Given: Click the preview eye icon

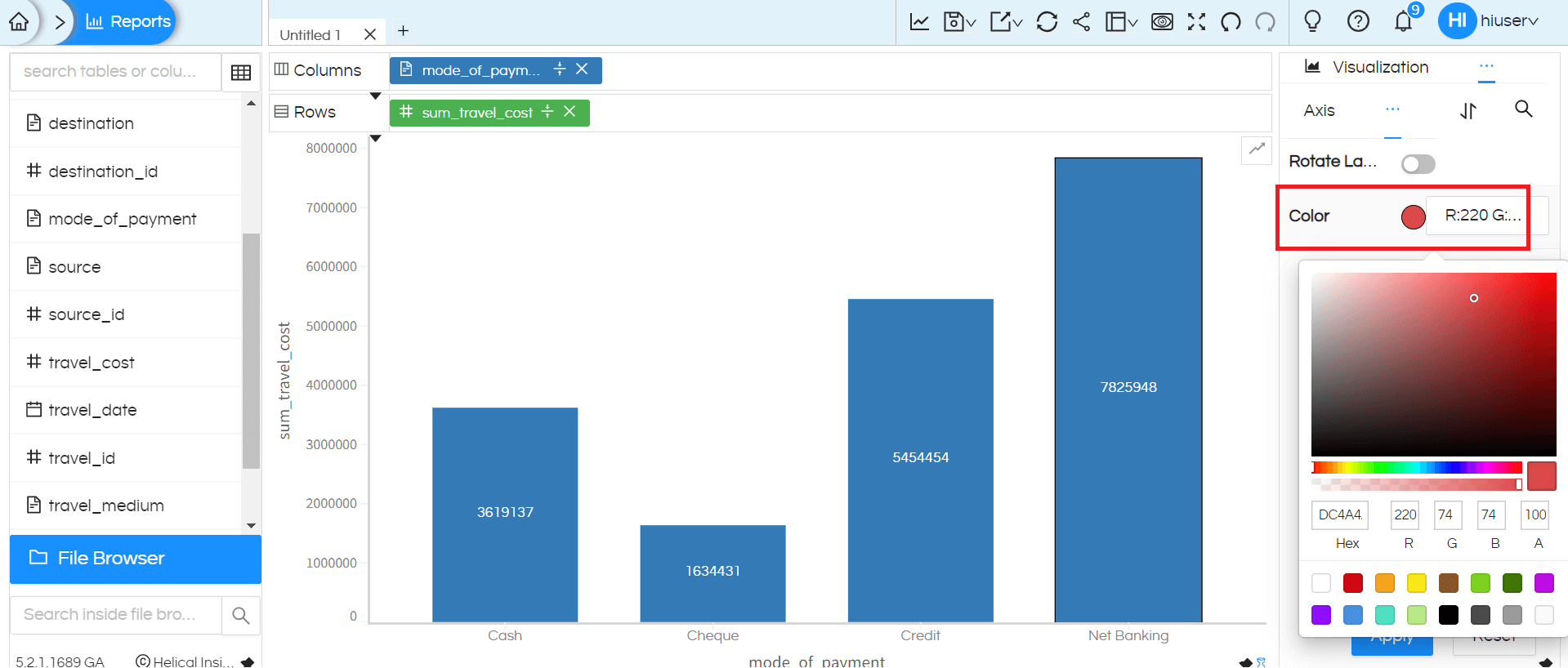Looking at the screenshot, I should coord(1162,21).
